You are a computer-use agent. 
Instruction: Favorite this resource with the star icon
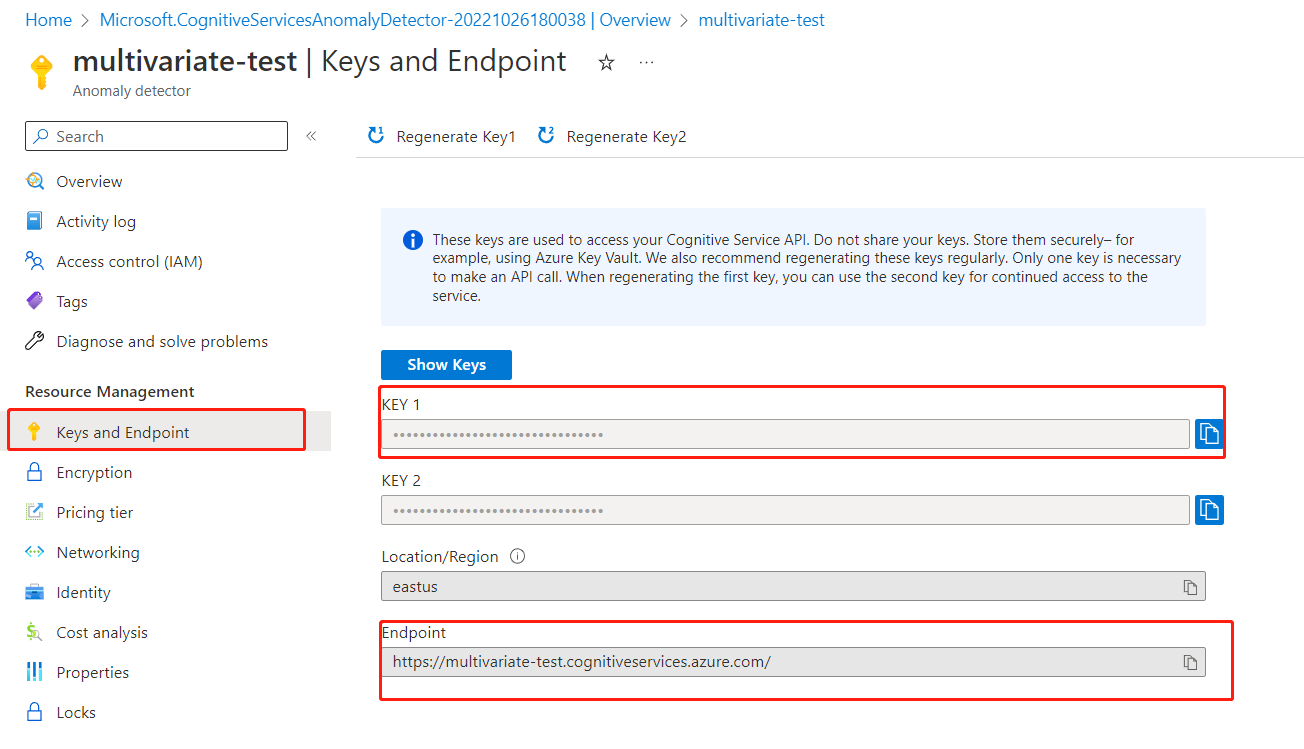[606, 63]
